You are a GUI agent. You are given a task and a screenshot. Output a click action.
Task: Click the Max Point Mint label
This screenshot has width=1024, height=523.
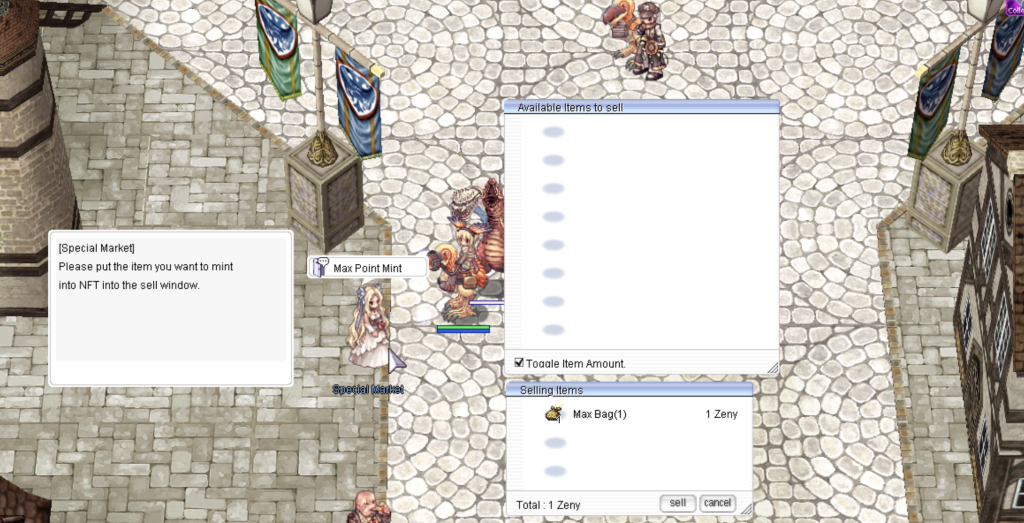pyautogui.click(x=367, y=268)
